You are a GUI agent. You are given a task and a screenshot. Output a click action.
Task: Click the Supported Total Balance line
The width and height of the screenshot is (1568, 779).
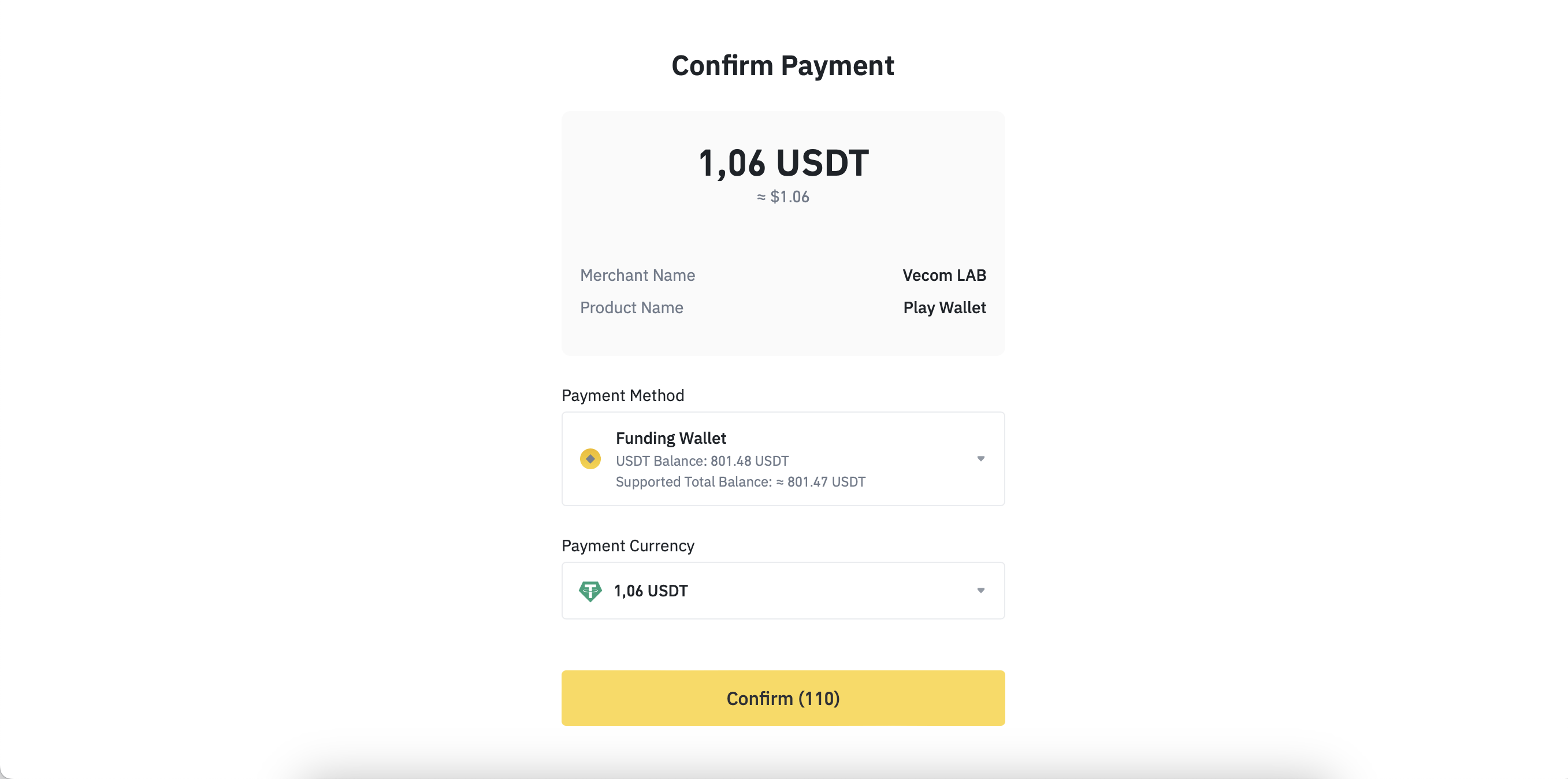[x=740, y=482]
